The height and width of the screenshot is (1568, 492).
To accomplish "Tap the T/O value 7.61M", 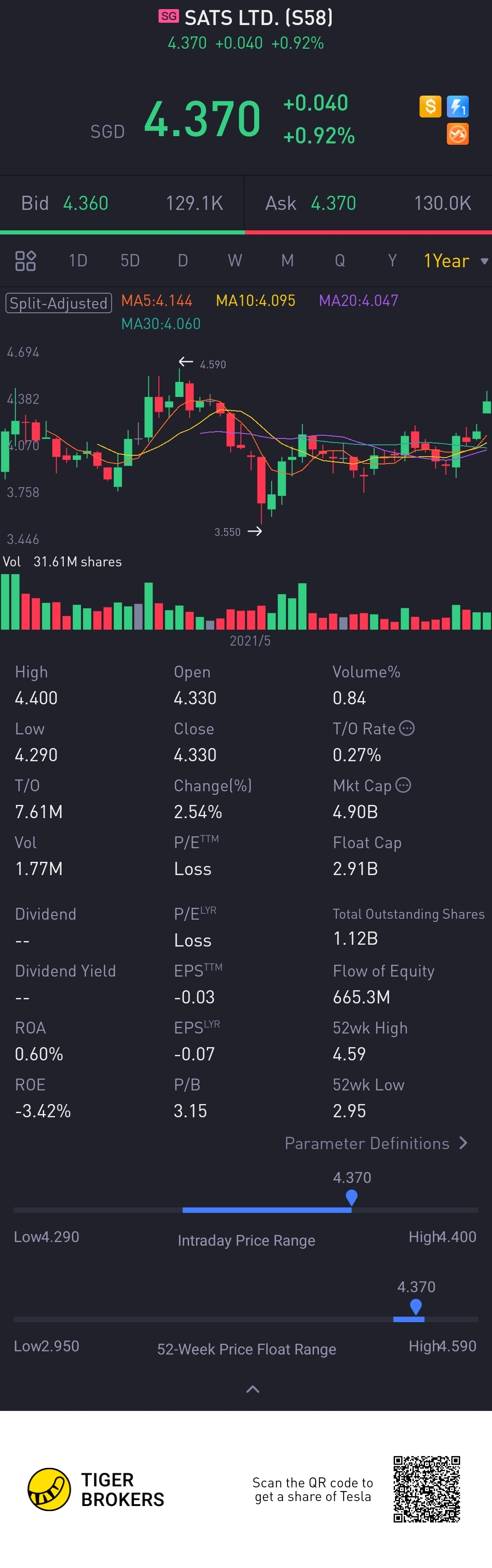I will [x=38, y=812].
